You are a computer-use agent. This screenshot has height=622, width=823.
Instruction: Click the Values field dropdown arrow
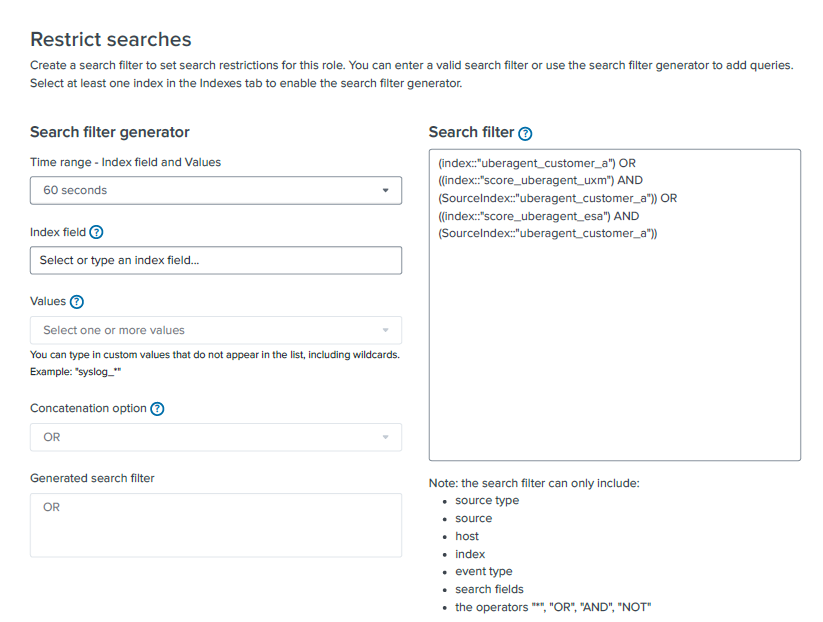point(386,330)
